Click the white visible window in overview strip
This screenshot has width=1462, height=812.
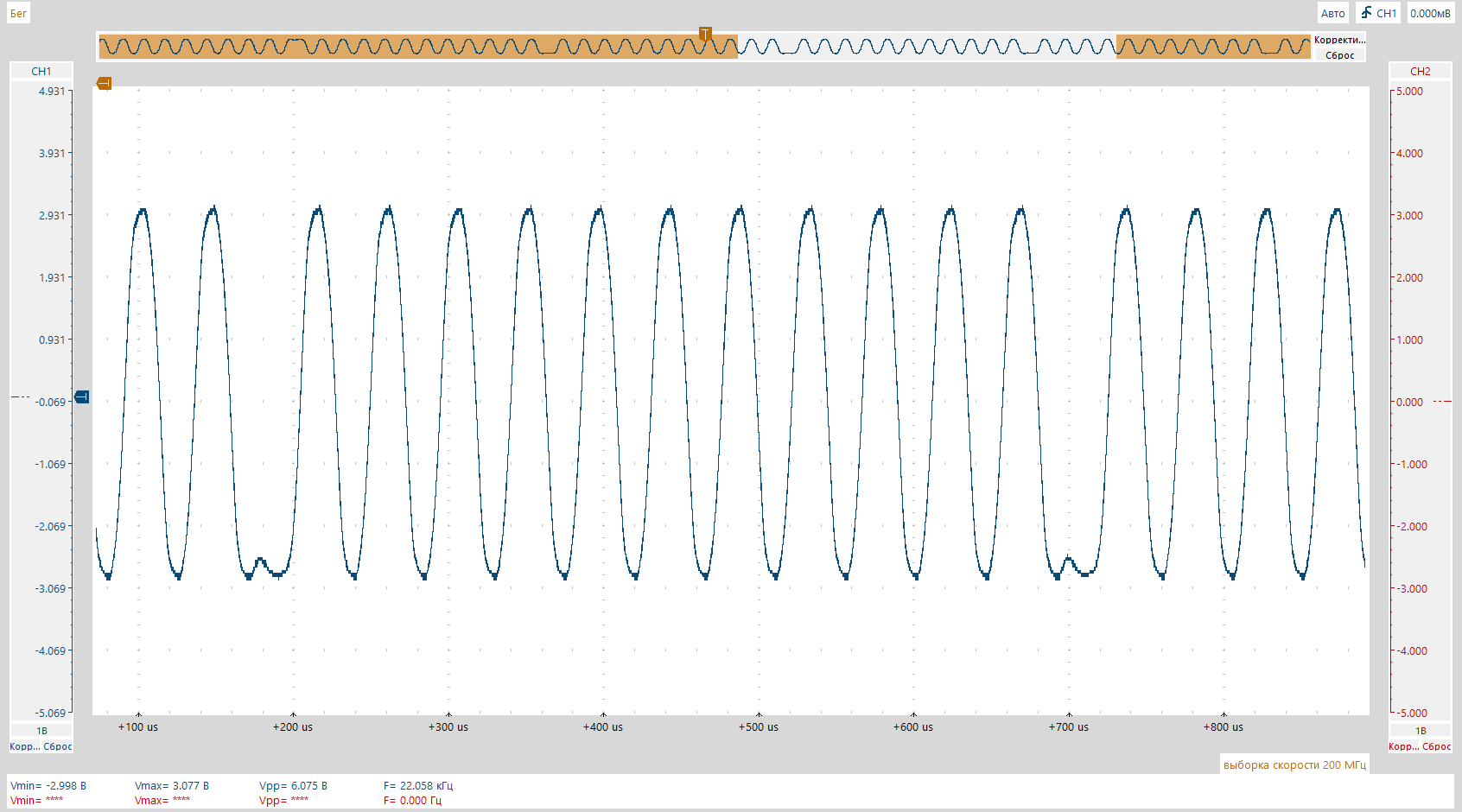(926, 47)
